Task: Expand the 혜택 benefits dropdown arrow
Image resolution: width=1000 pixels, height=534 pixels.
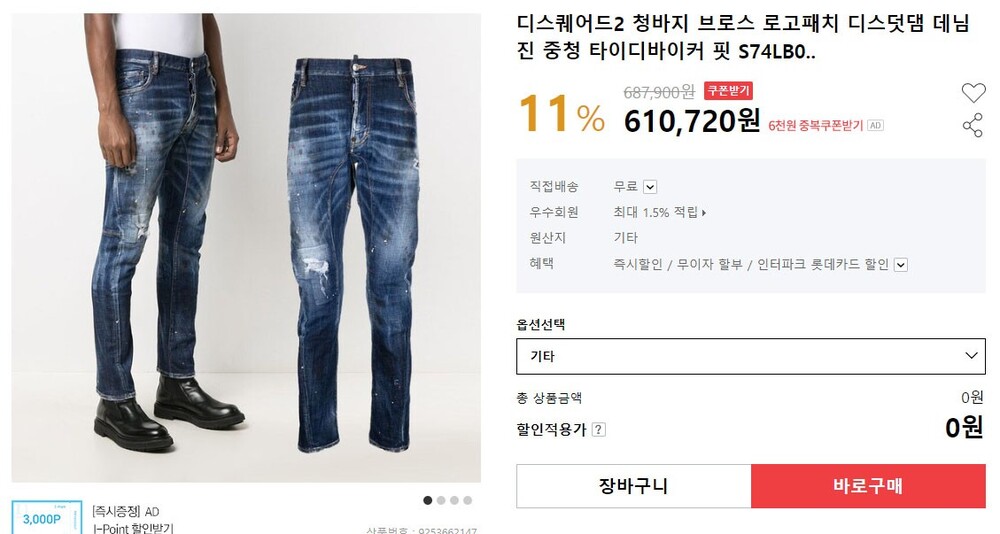Action: pos(901,265)
